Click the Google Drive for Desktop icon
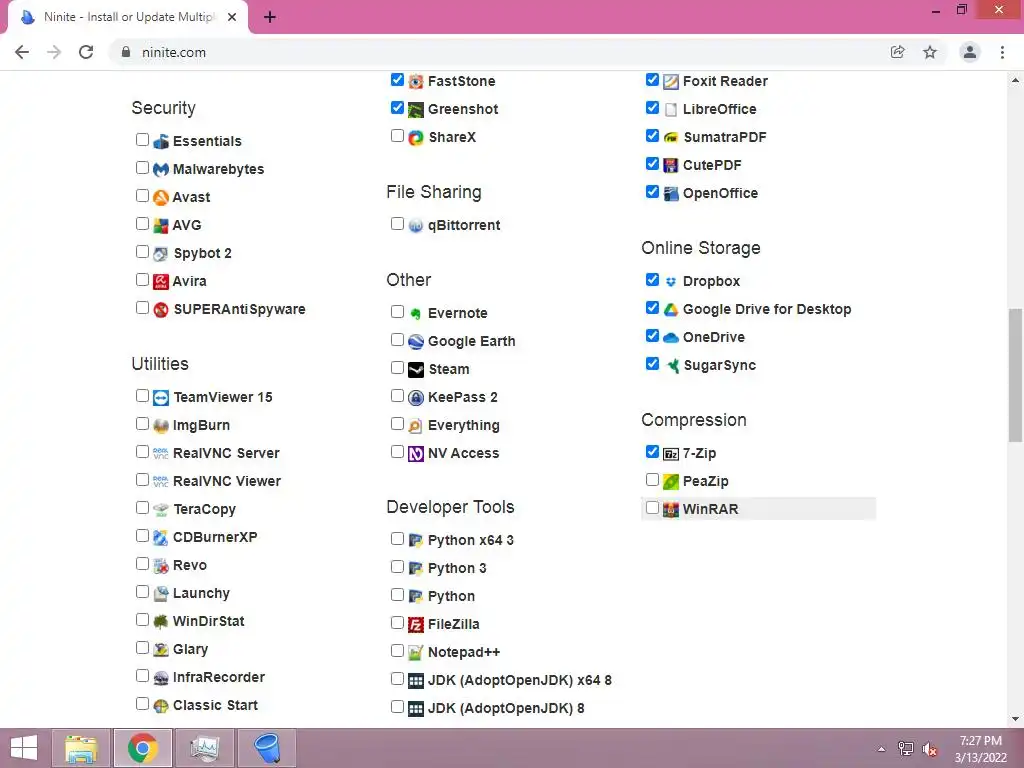The height and width of the screenshot is (768, 1024). click(x=671, y=310)
